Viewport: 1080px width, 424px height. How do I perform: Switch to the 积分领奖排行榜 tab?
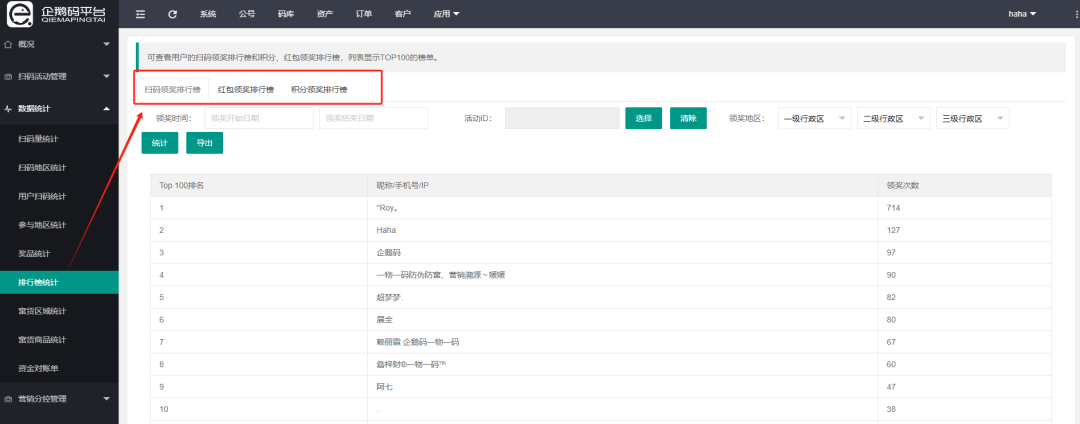pyautogui.click(x=319, y=90)
